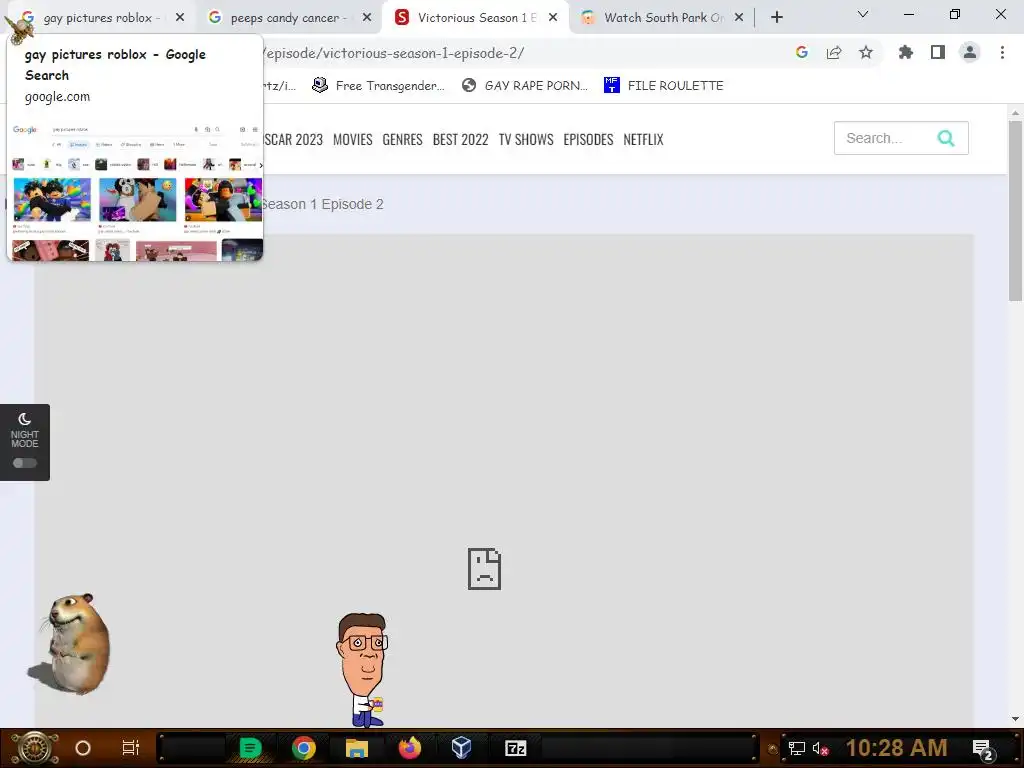Open the Watch South Park tab
The width and height of the screenshot is (1024, 768).
663,18
